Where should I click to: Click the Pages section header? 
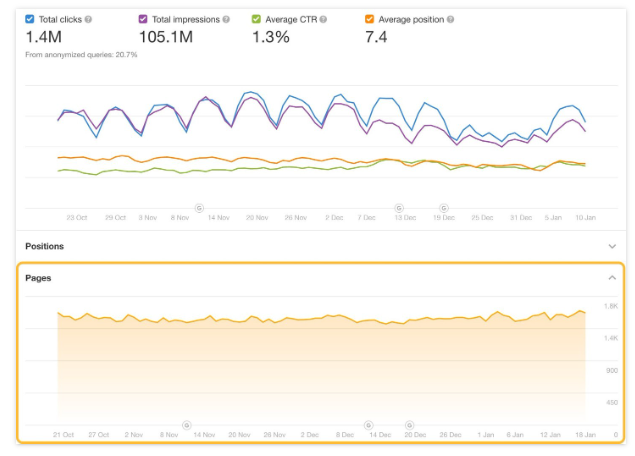[x=38, y=278]
